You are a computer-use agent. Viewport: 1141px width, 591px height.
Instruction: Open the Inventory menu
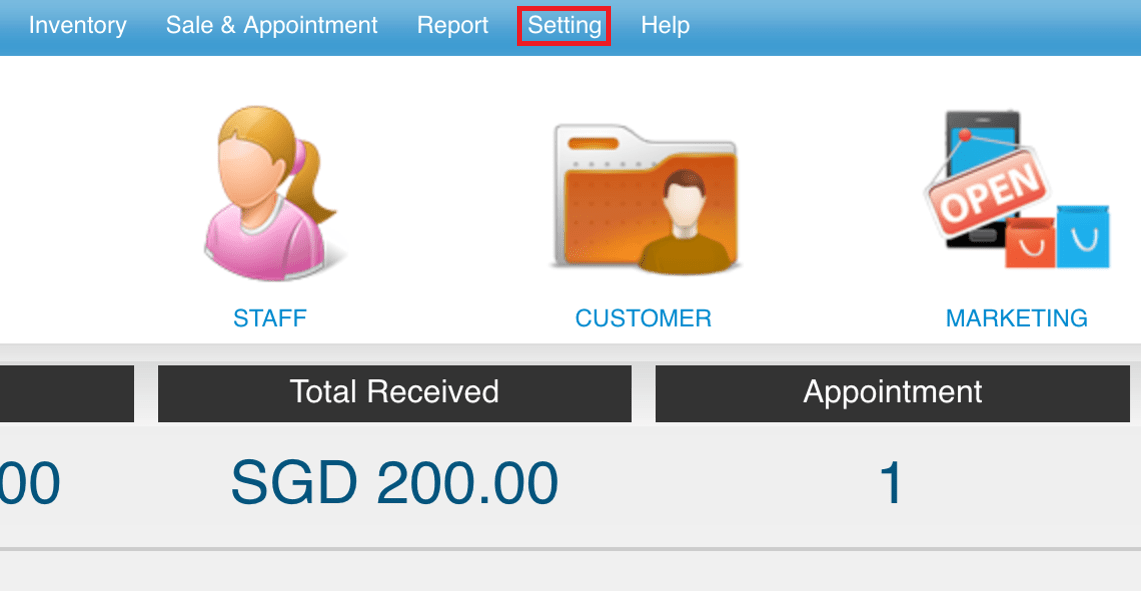click(x=77, y=25)
